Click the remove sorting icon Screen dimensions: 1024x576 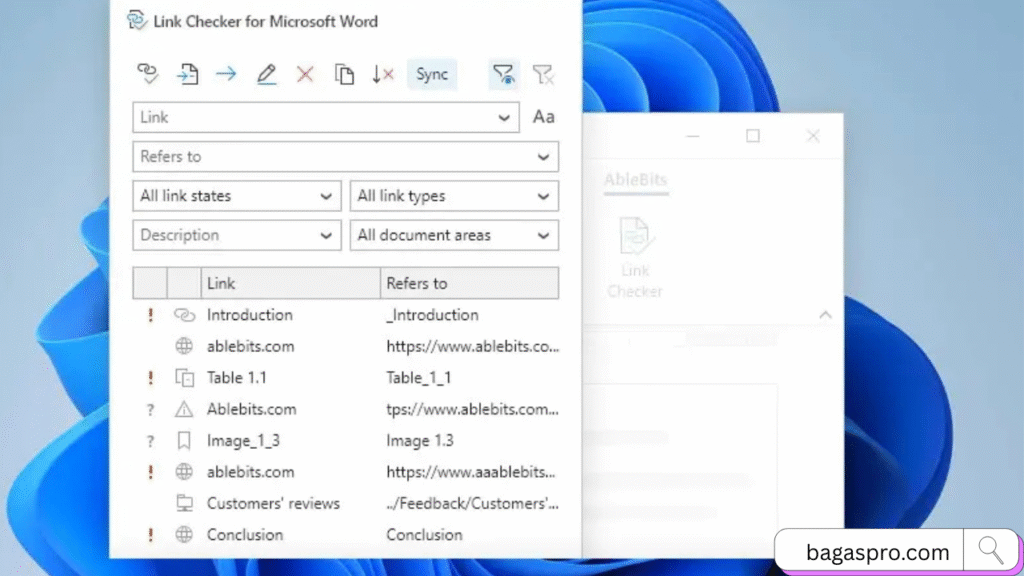pyautogui.click(x=383, y=74)
